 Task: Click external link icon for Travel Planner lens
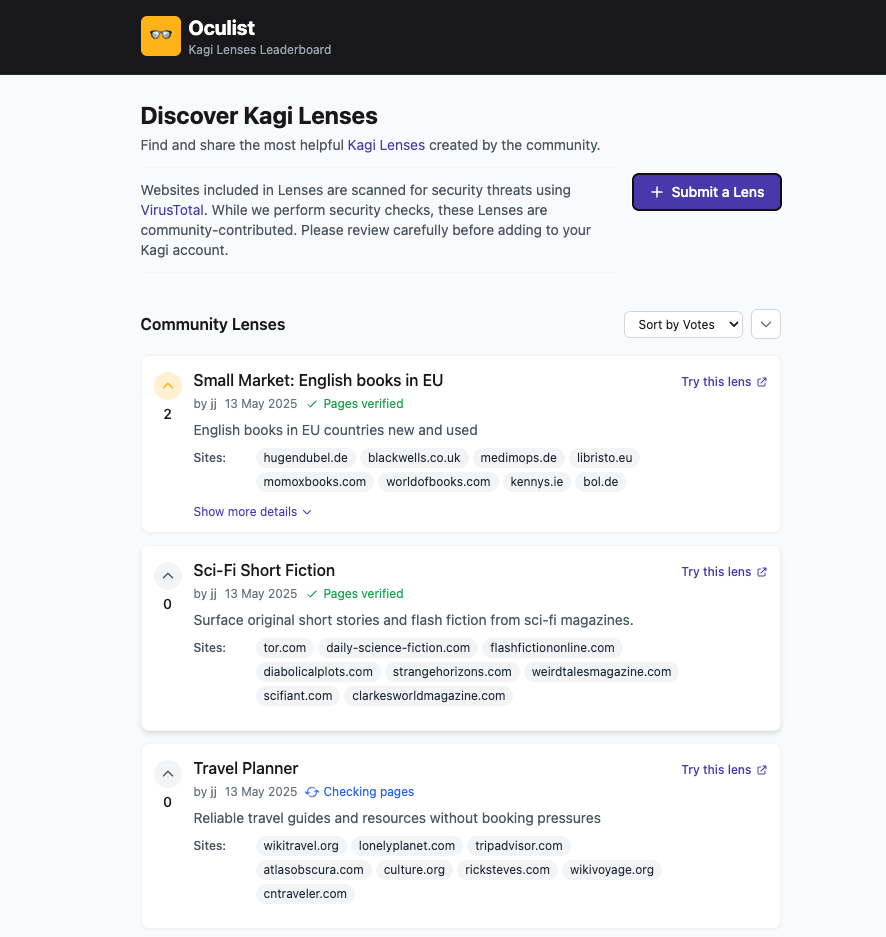pos(762,770)
